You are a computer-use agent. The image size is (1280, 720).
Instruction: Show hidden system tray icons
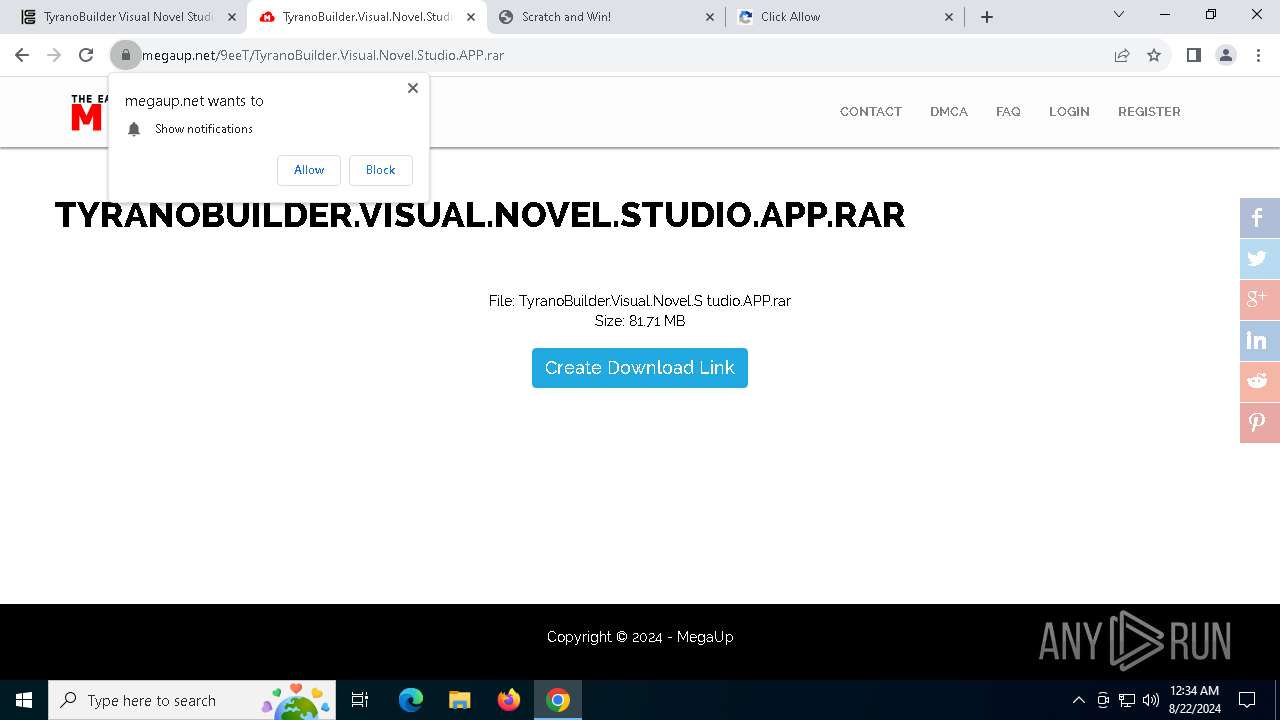pos(1078,700)
